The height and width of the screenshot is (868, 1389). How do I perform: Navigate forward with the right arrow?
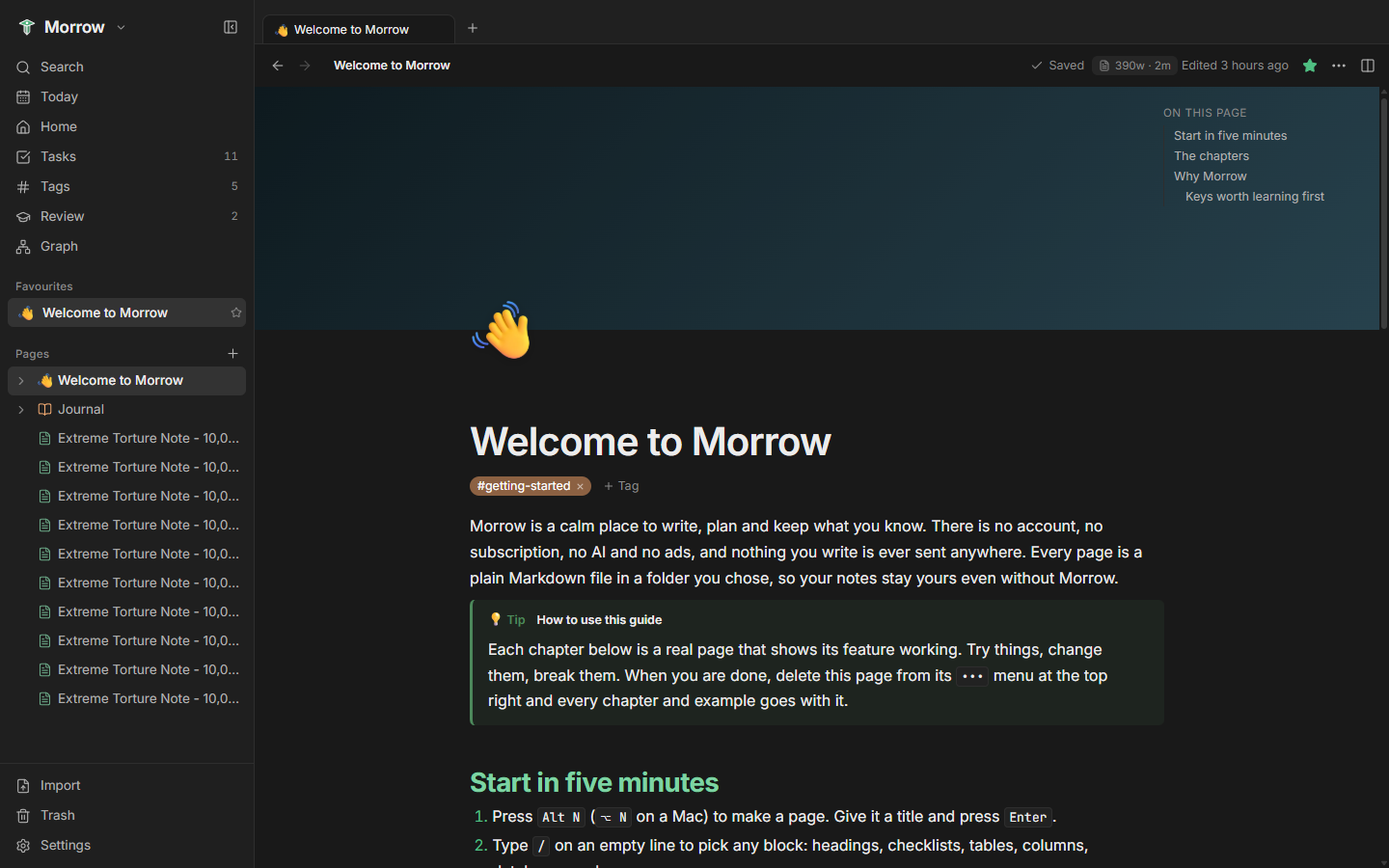coord(305,66)
